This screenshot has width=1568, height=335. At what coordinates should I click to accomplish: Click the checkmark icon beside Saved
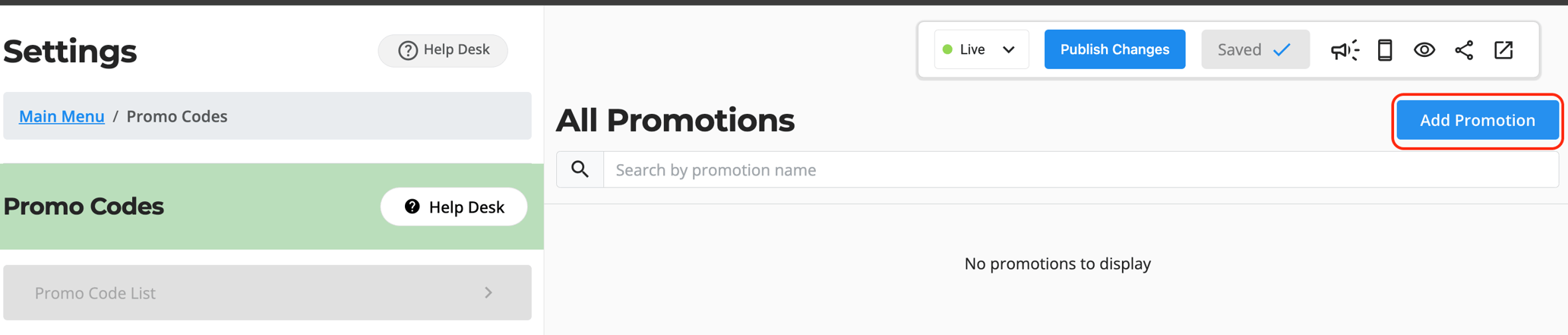click(x=1282, y=50)
